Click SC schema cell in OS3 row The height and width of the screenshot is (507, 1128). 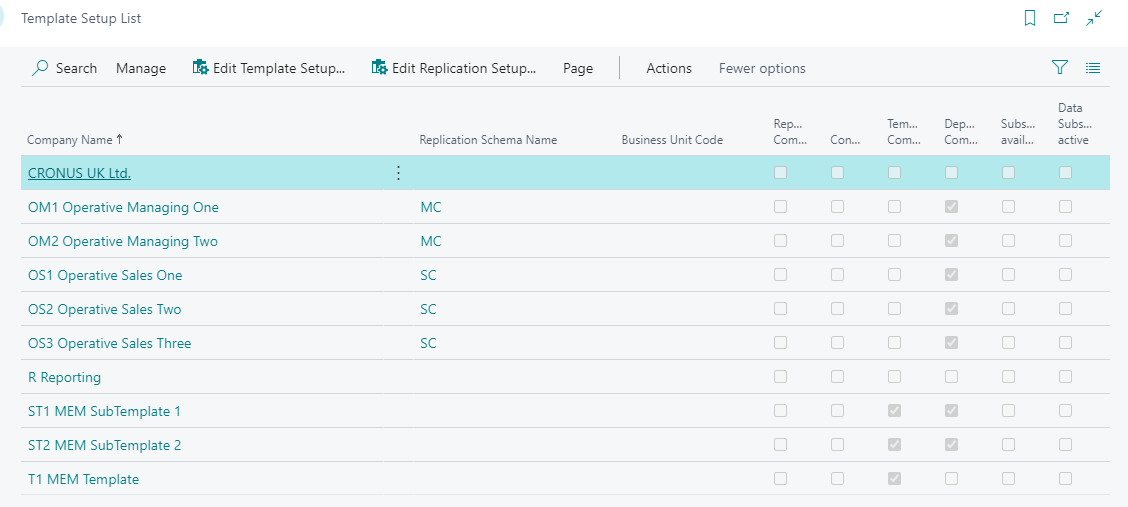[428, 343]
